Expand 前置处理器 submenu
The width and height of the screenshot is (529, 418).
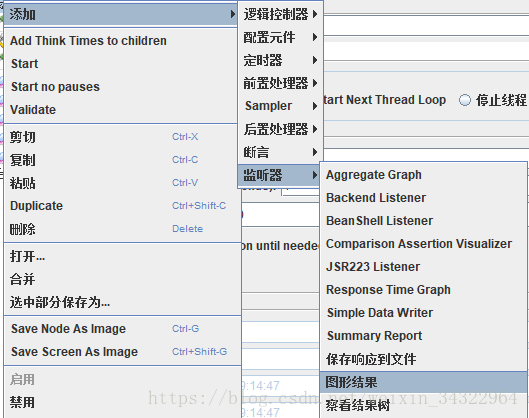280,83
